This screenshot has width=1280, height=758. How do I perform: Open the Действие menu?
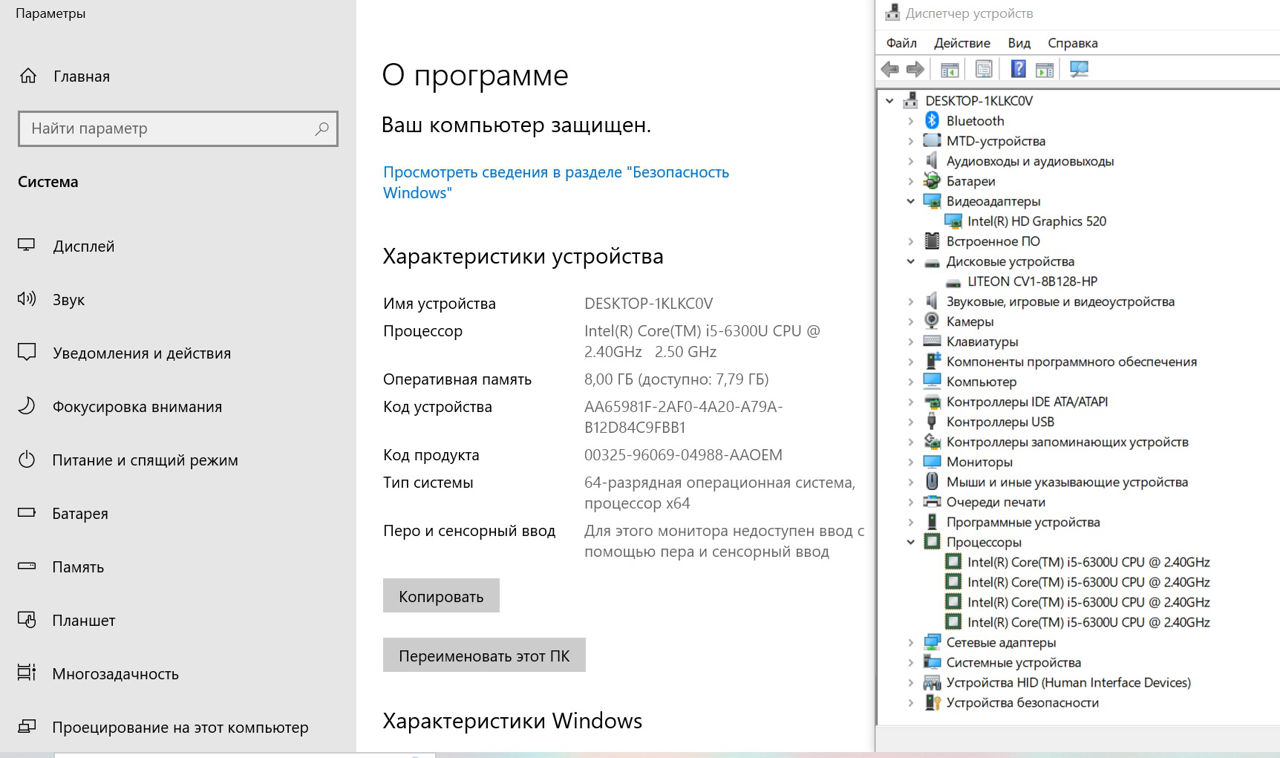pyautogui.click(x=962, y=43)
